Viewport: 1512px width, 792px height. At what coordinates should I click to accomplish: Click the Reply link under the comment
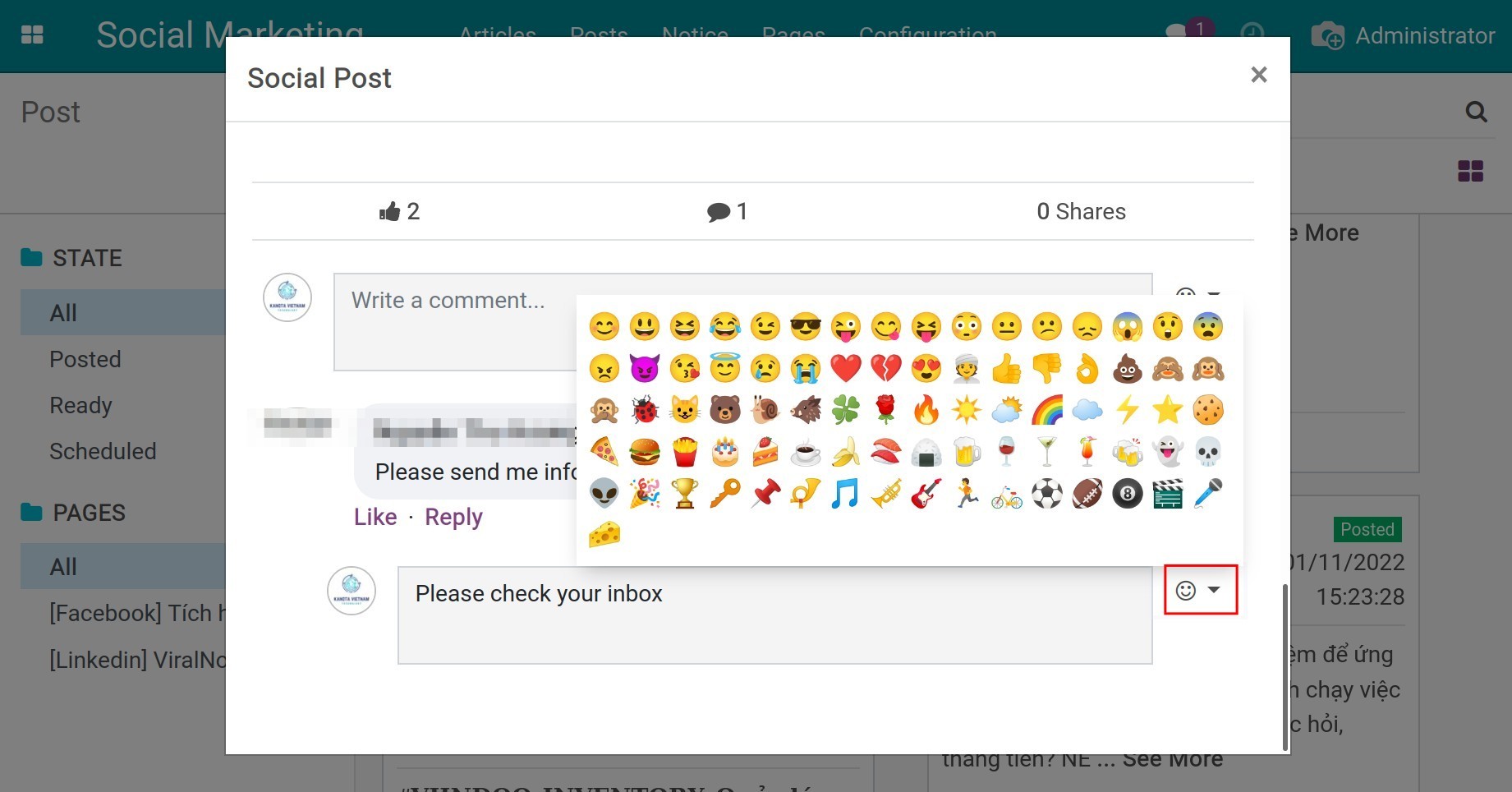pos(453,517)
